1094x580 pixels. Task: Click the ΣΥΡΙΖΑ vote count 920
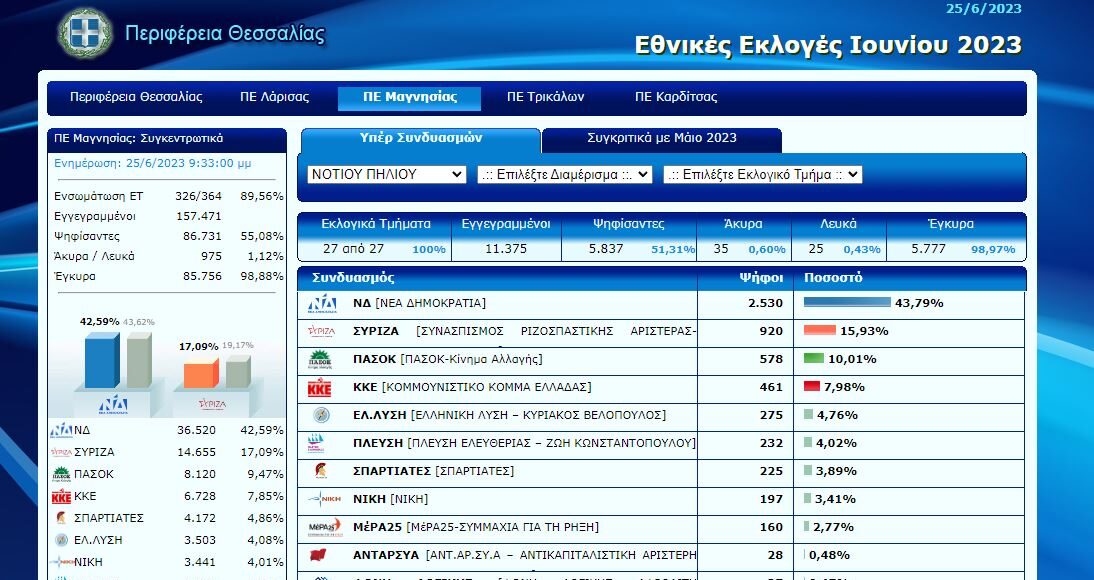click(771, 331)
